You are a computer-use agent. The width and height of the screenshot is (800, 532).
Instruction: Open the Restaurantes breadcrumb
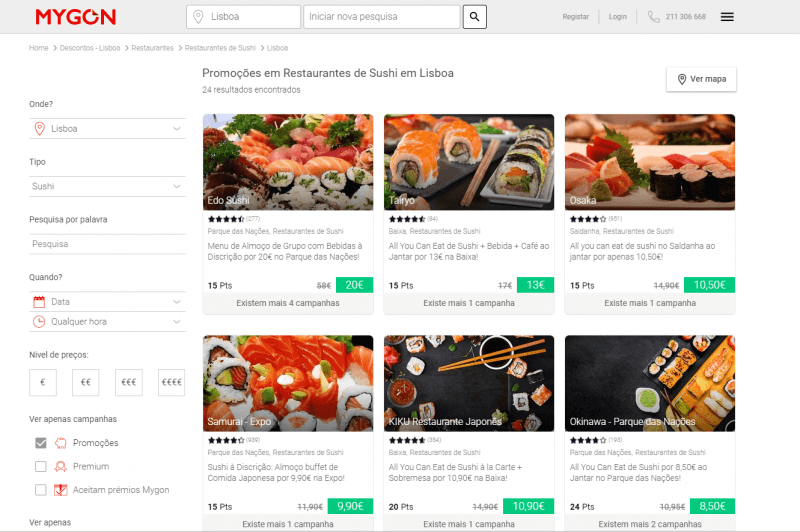pos(153,48)
